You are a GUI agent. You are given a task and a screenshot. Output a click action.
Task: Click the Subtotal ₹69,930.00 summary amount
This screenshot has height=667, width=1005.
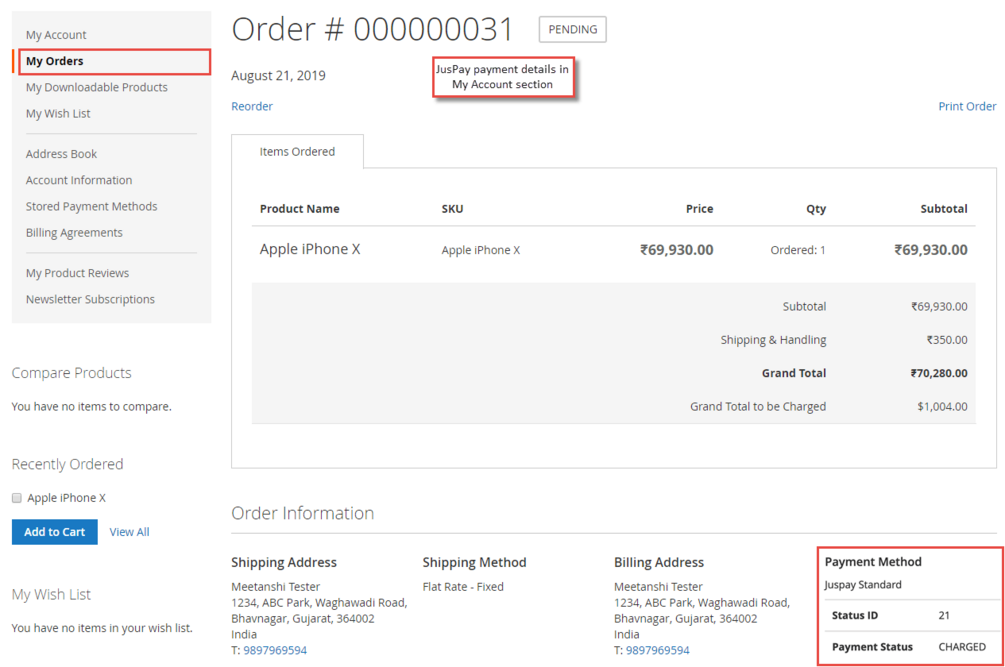(x=939, y=307)
